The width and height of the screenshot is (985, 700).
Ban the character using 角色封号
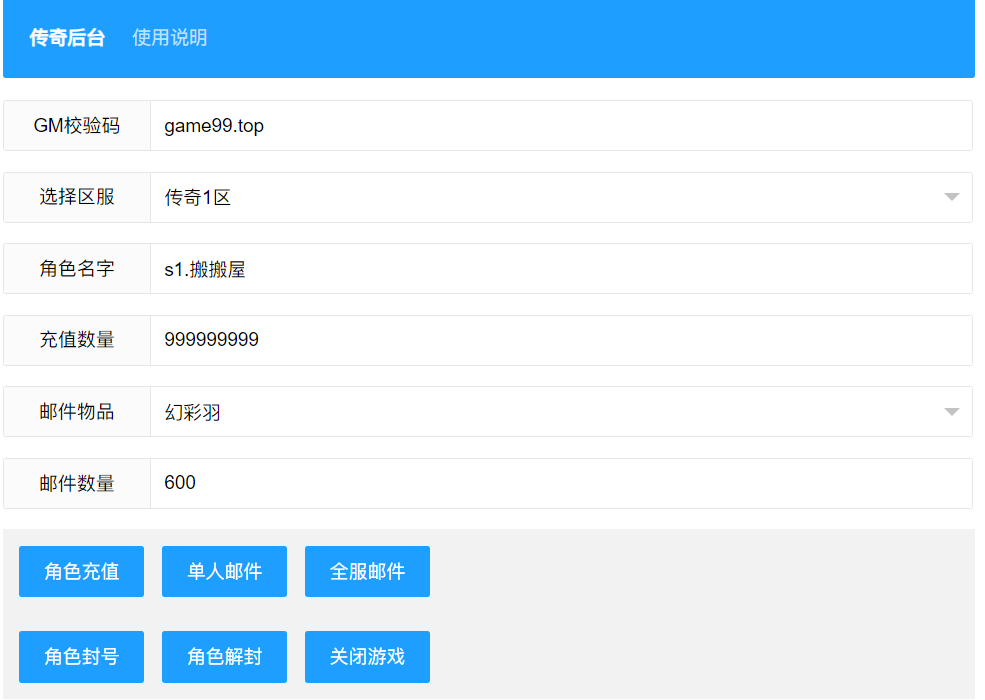coord(81,657)
